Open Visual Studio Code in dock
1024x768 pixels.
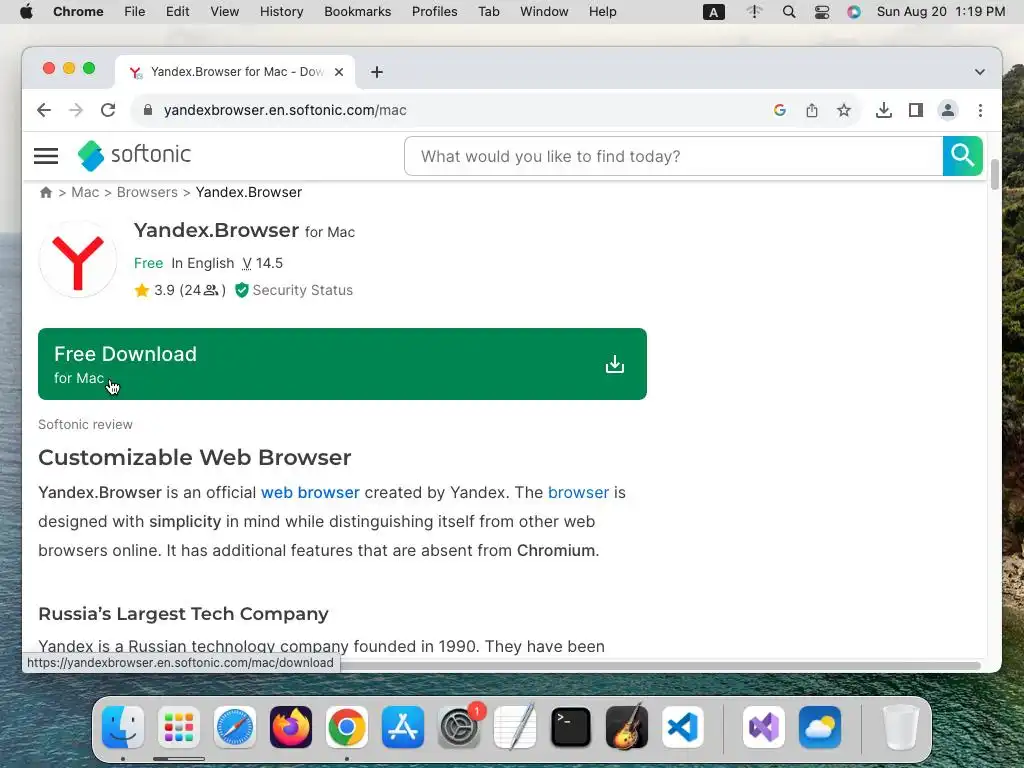click(x=682, y=727)
